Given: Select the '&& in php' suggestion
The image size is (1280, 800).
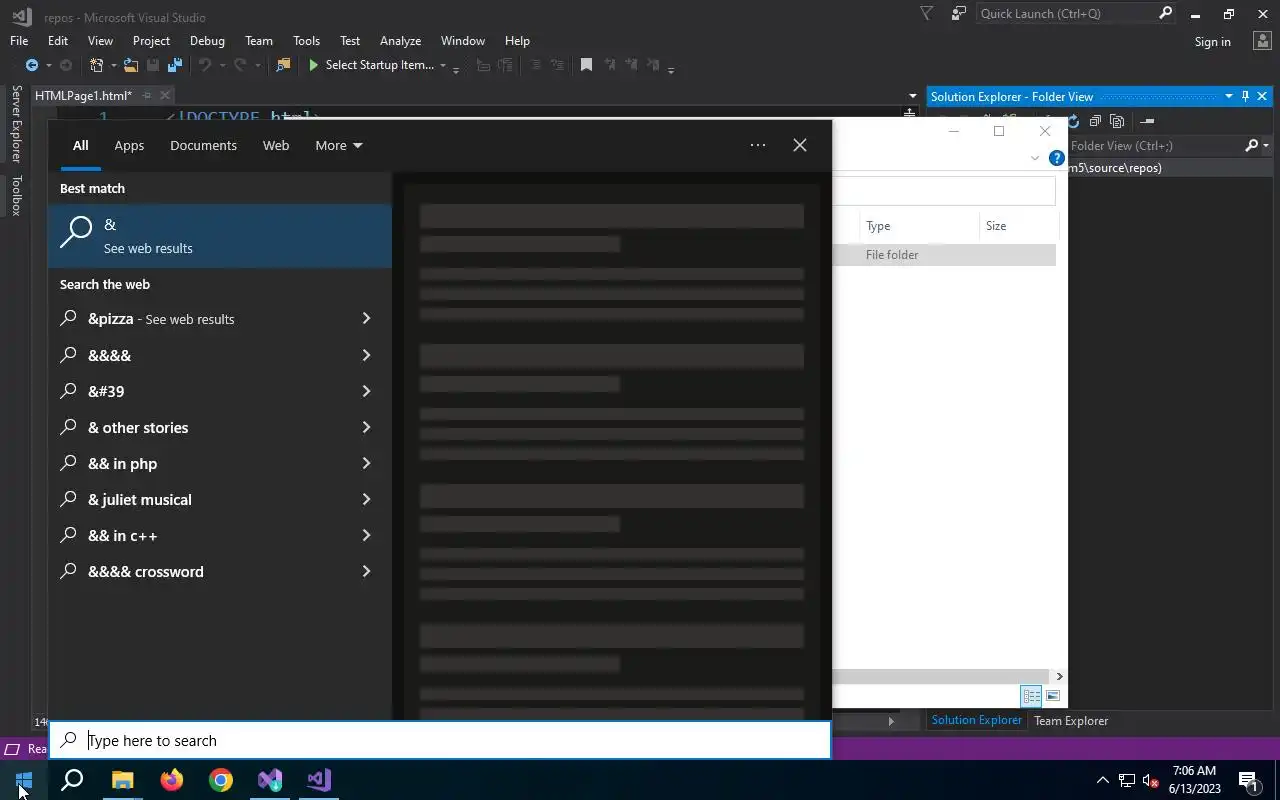Looking at the screenshot, I should tap(220, 463).
